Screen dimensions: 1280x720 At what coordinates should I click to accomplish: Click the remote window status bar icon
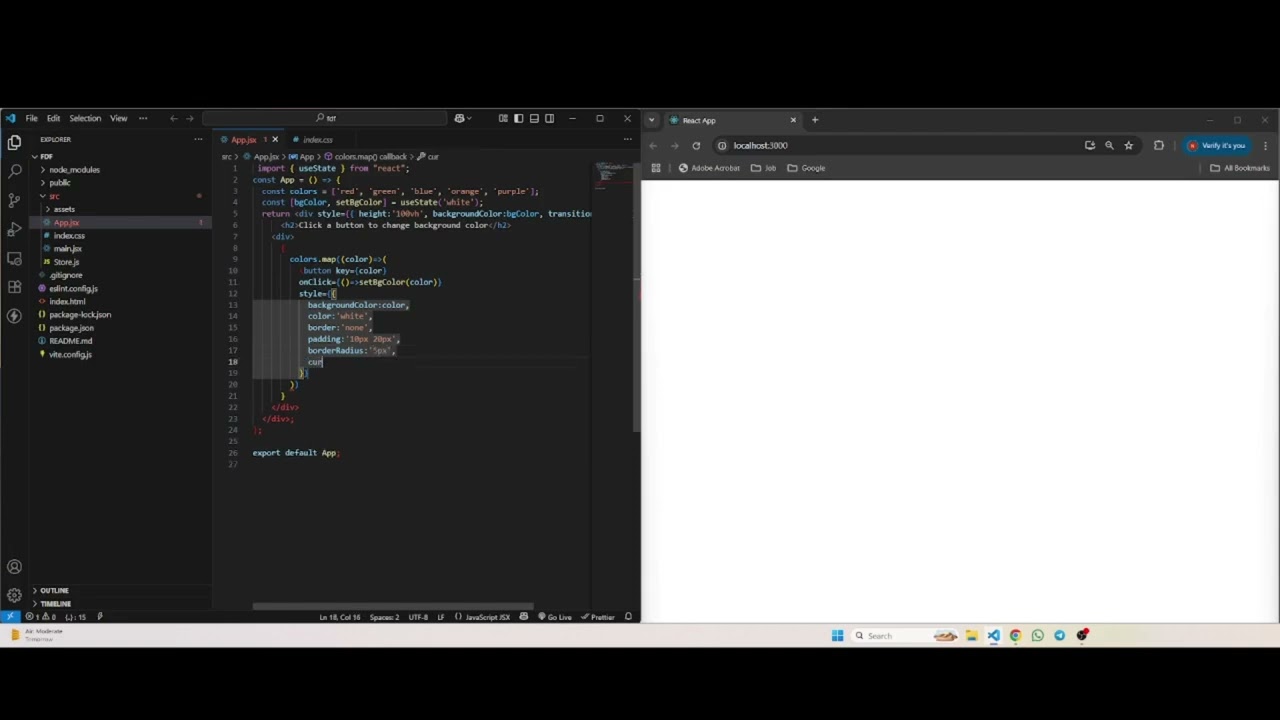pos(10,617)
